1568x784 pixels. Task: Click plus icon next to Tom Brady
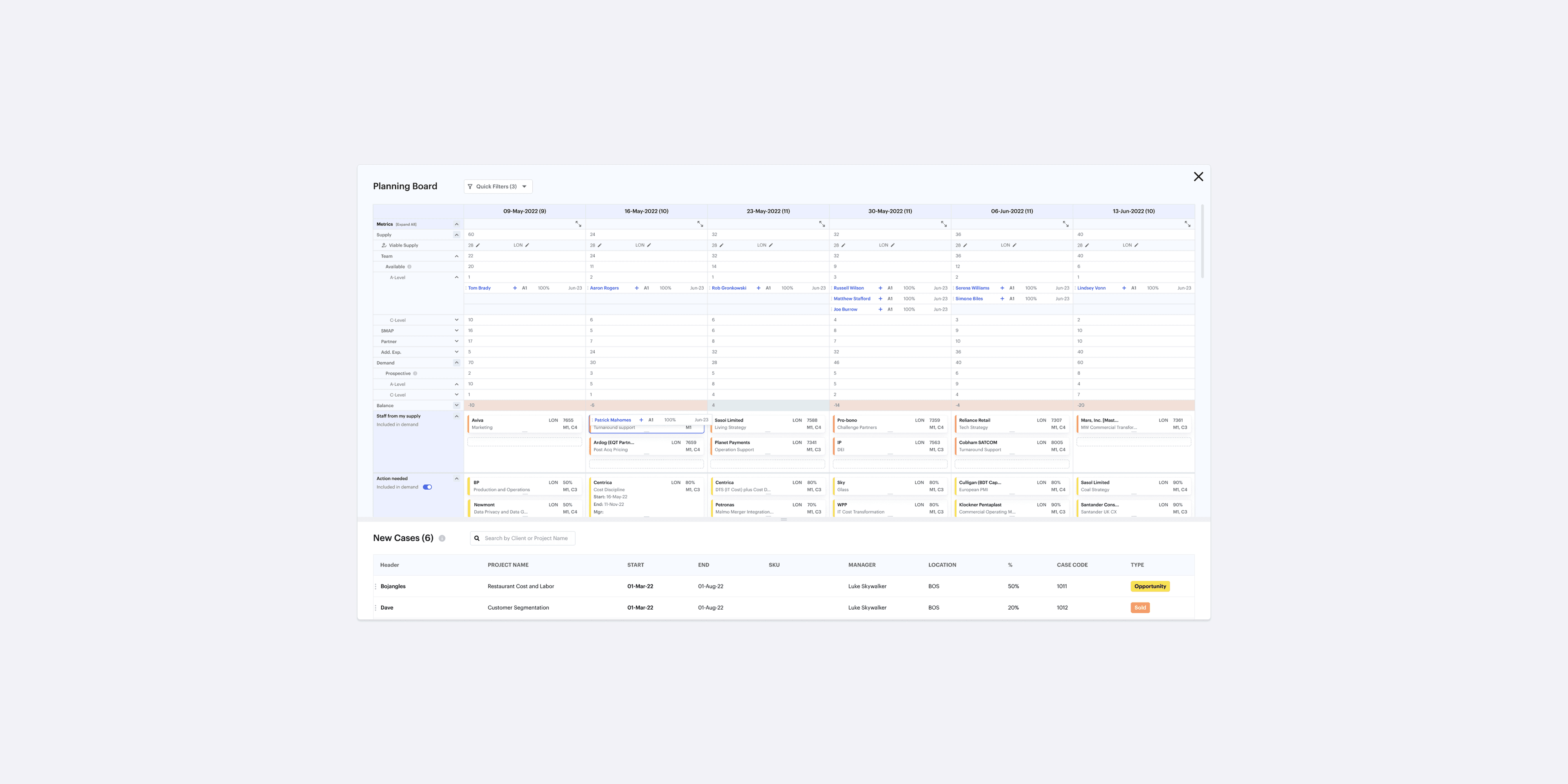coord(515,288)
